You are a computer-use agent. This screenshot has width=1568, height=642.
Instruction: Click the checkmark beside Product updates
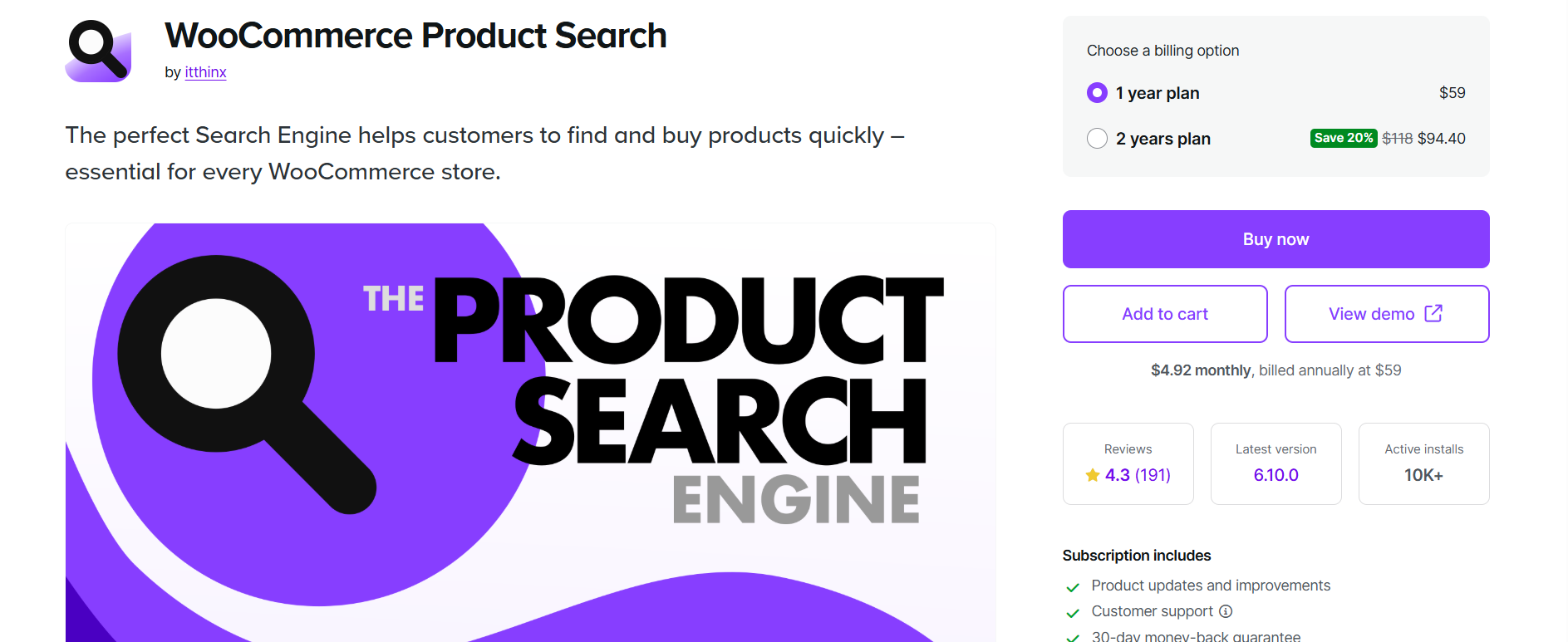point(1073,587)
